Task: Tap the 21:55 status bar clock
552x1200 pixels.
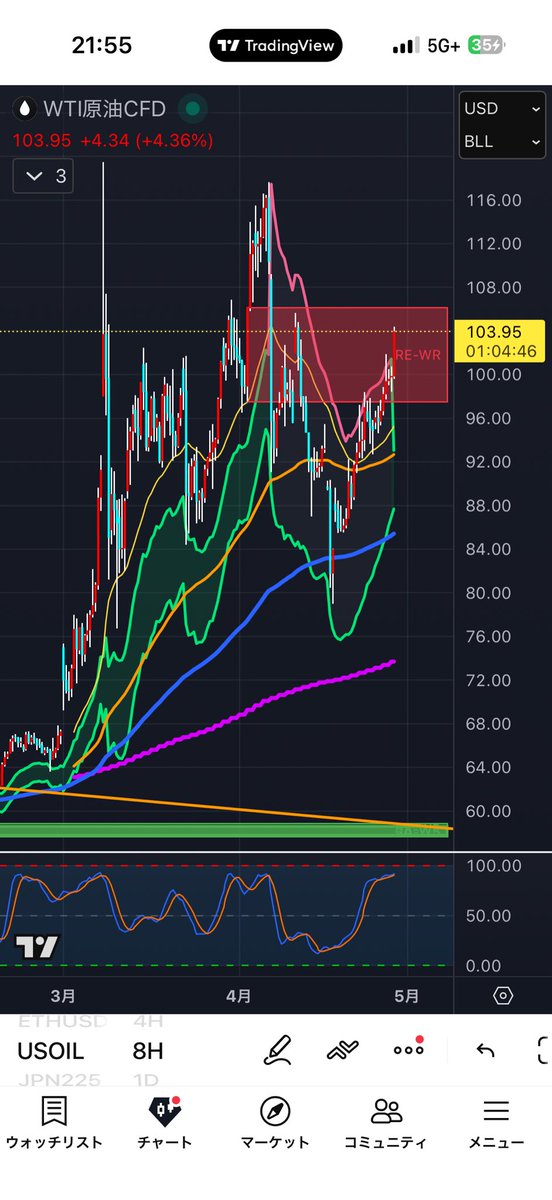Action: (x=102, y=46)
